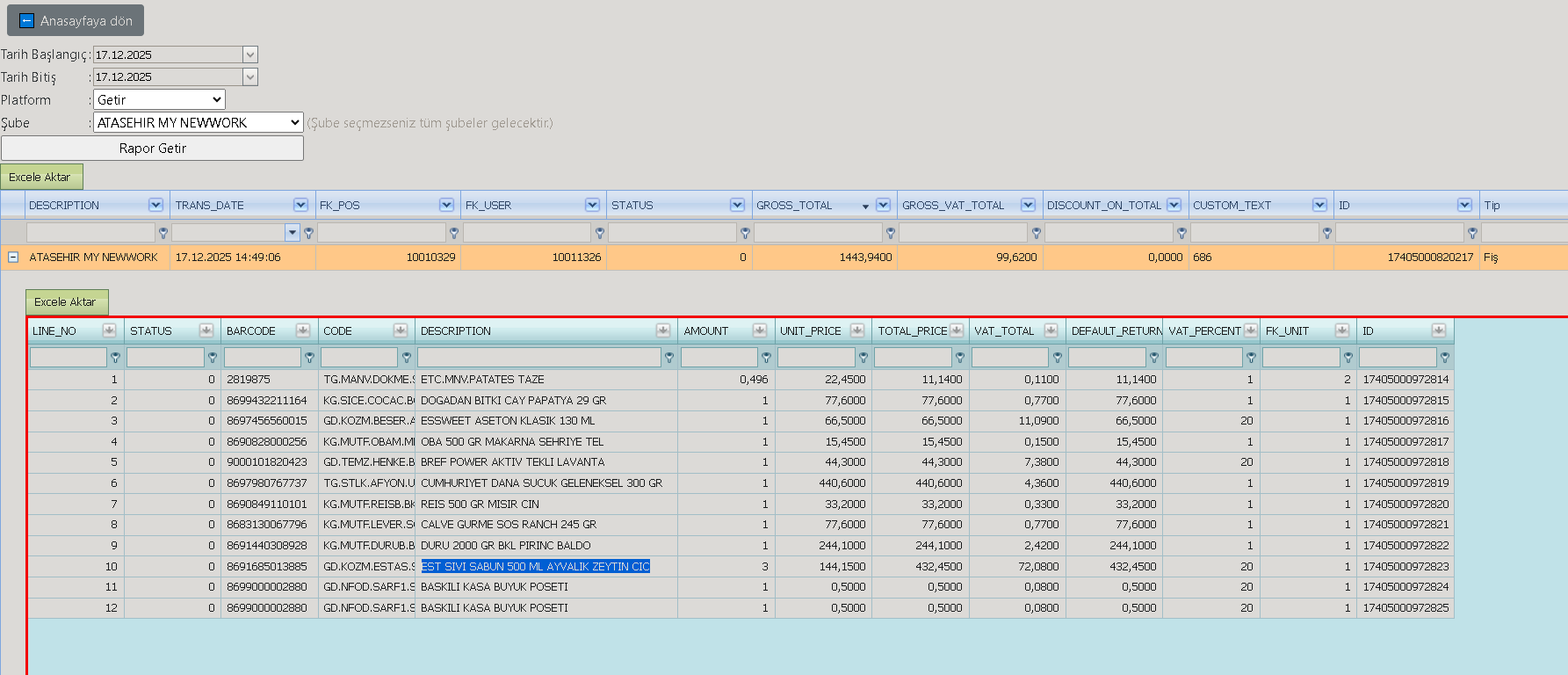Open the Tarih Başlangıç date picker arrow
The width and height of the screenshot is (1568, 675).
(x=250, y=54)
